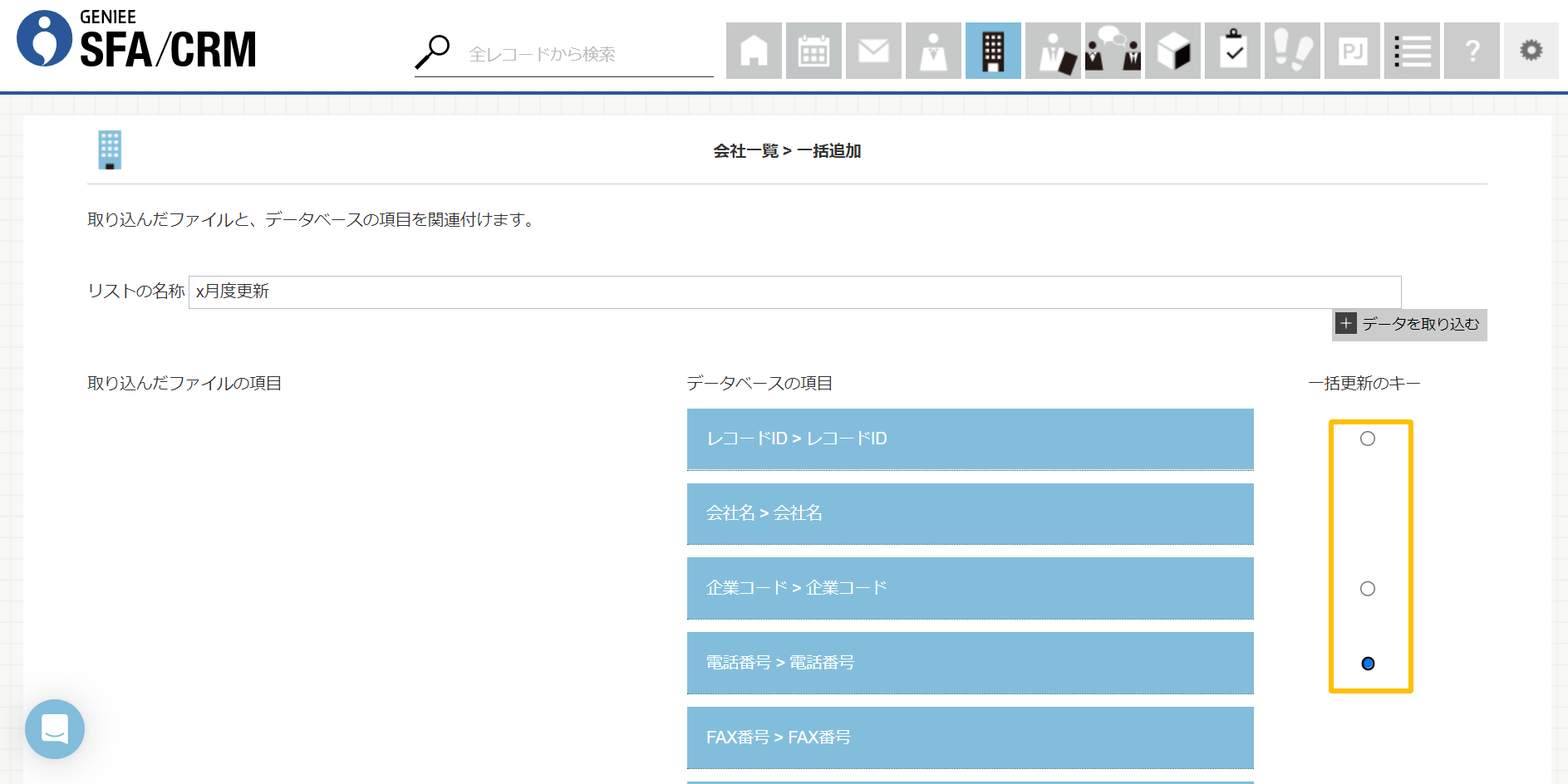Select 電話番号 radio as update key
This screenshot has width=1568, height=784.
1368,664
